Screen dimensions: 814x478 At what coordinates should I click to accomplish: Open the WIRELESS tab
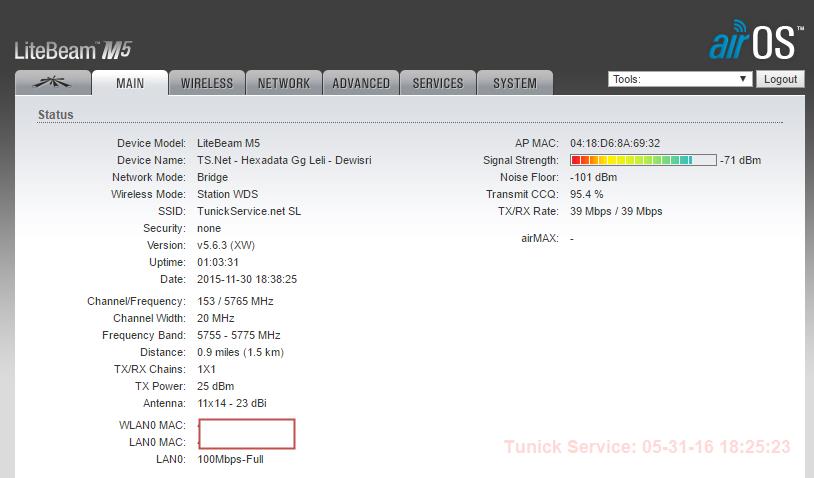(207, 83)
